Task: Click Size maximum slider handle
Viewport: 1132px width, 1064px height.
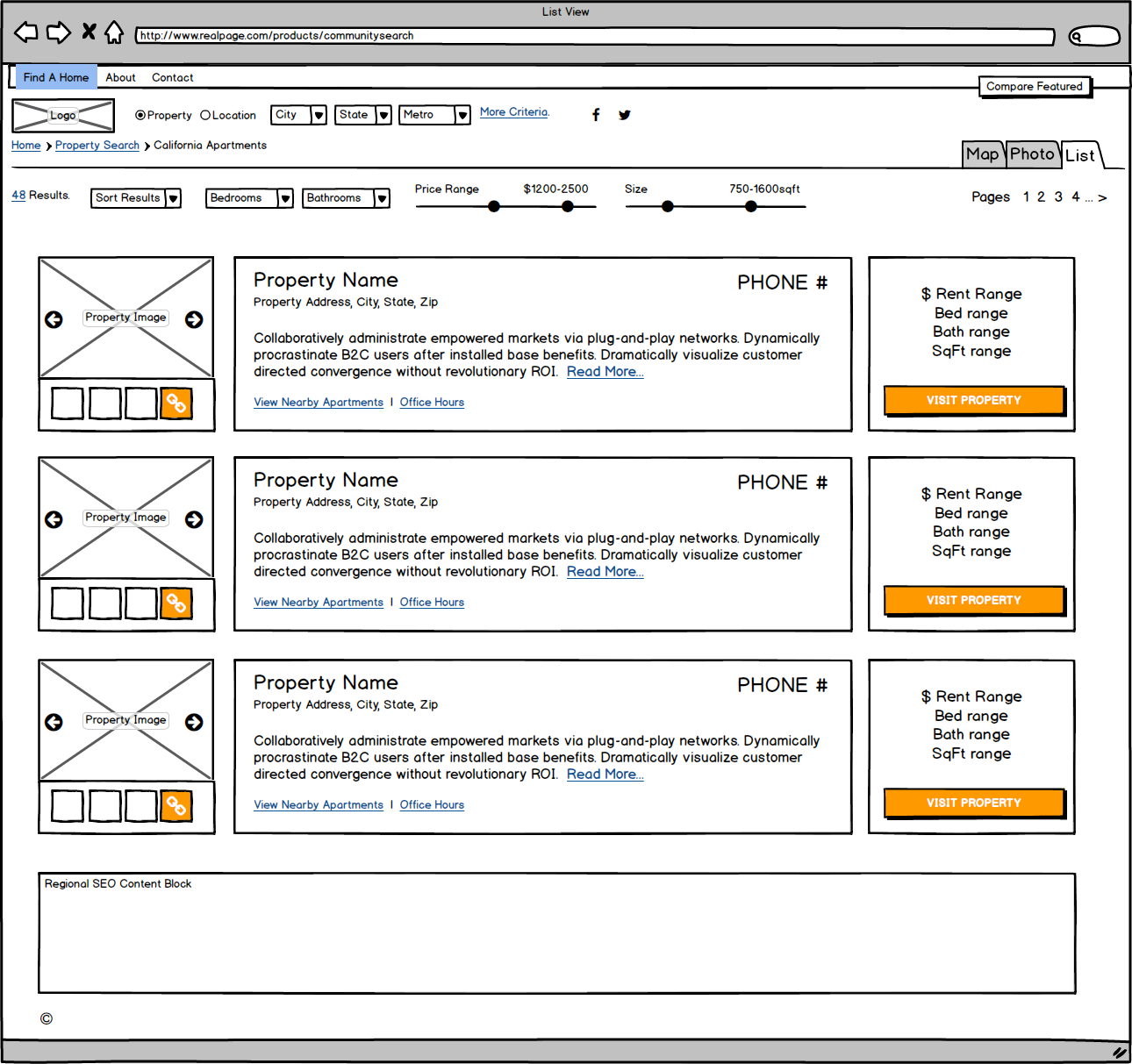Action: click(x=751, y=207)
